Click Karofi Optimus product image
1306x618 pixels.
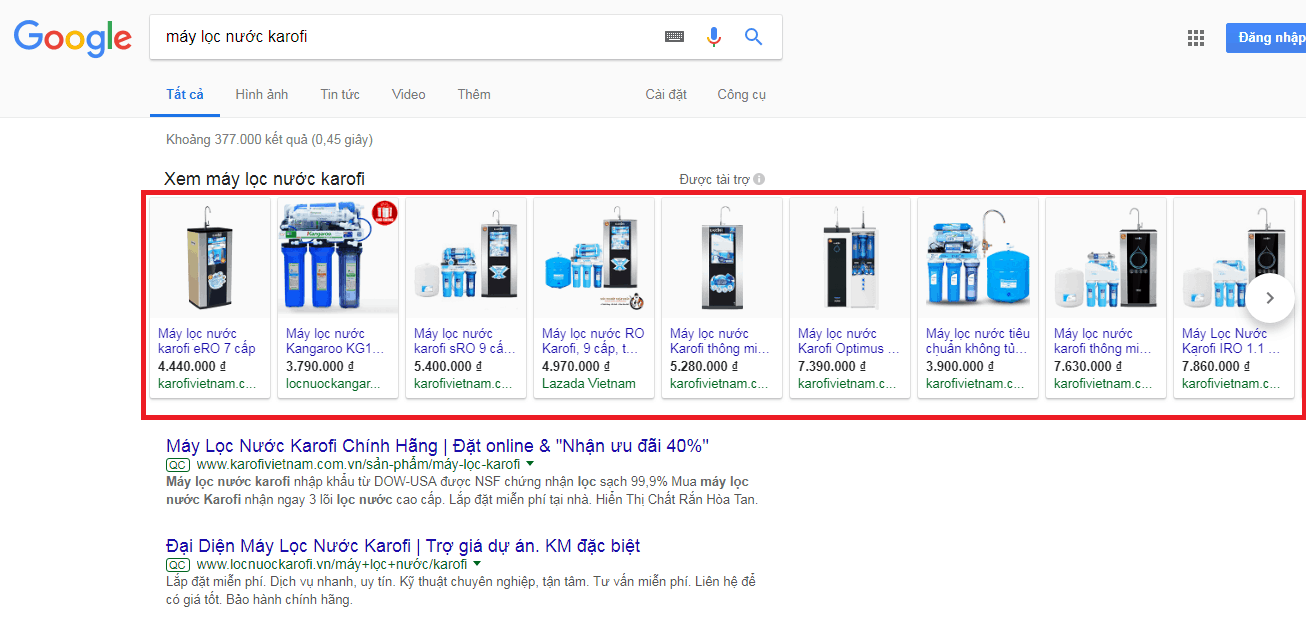(x=850, y=259)
